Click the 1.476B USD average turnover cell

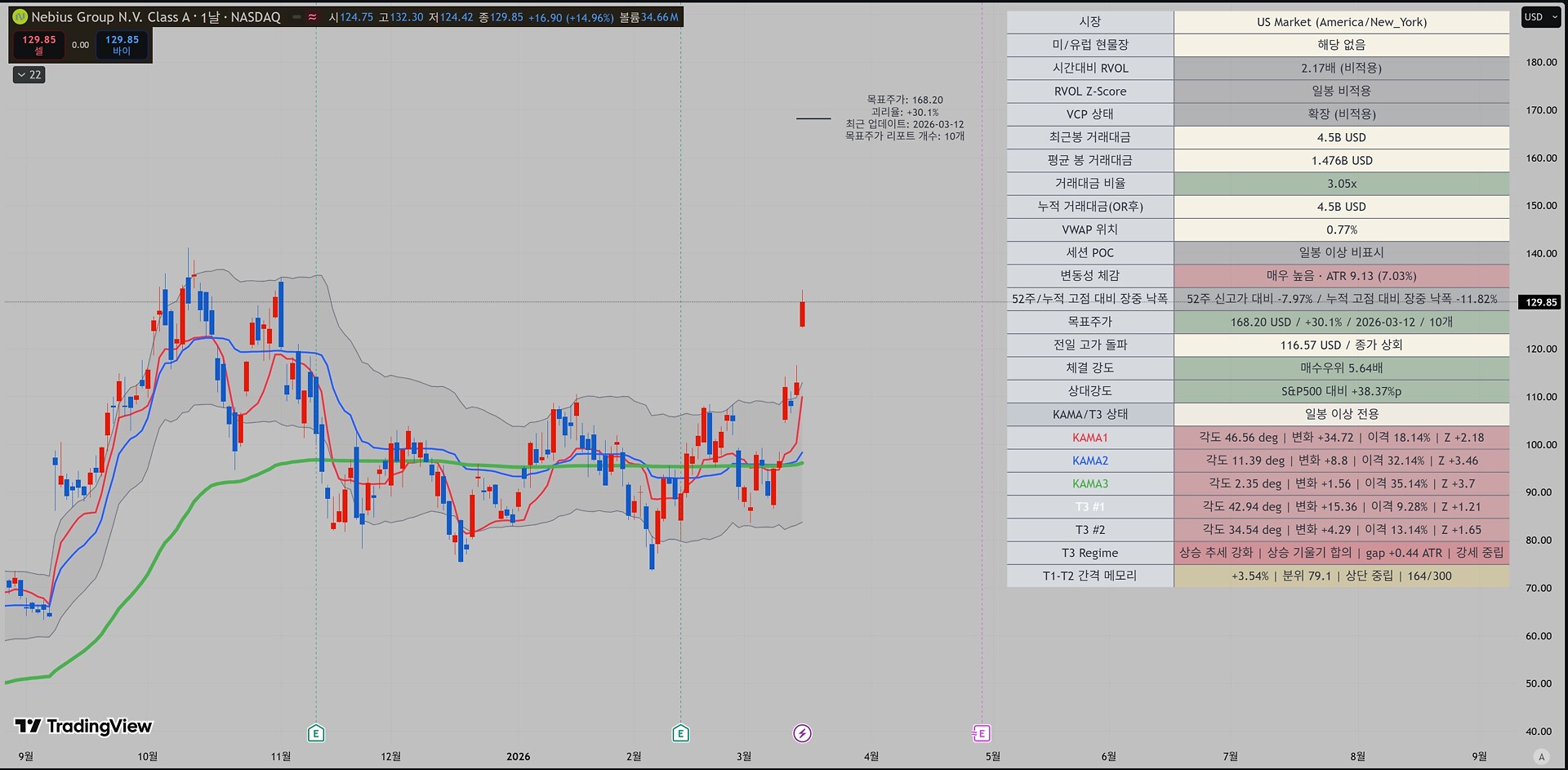pyautogui.click(x=1341, y=161)
